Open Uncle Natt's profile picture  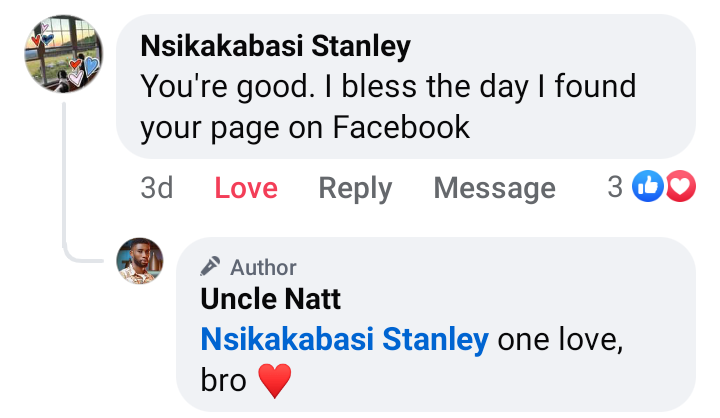tap(140, 261)
